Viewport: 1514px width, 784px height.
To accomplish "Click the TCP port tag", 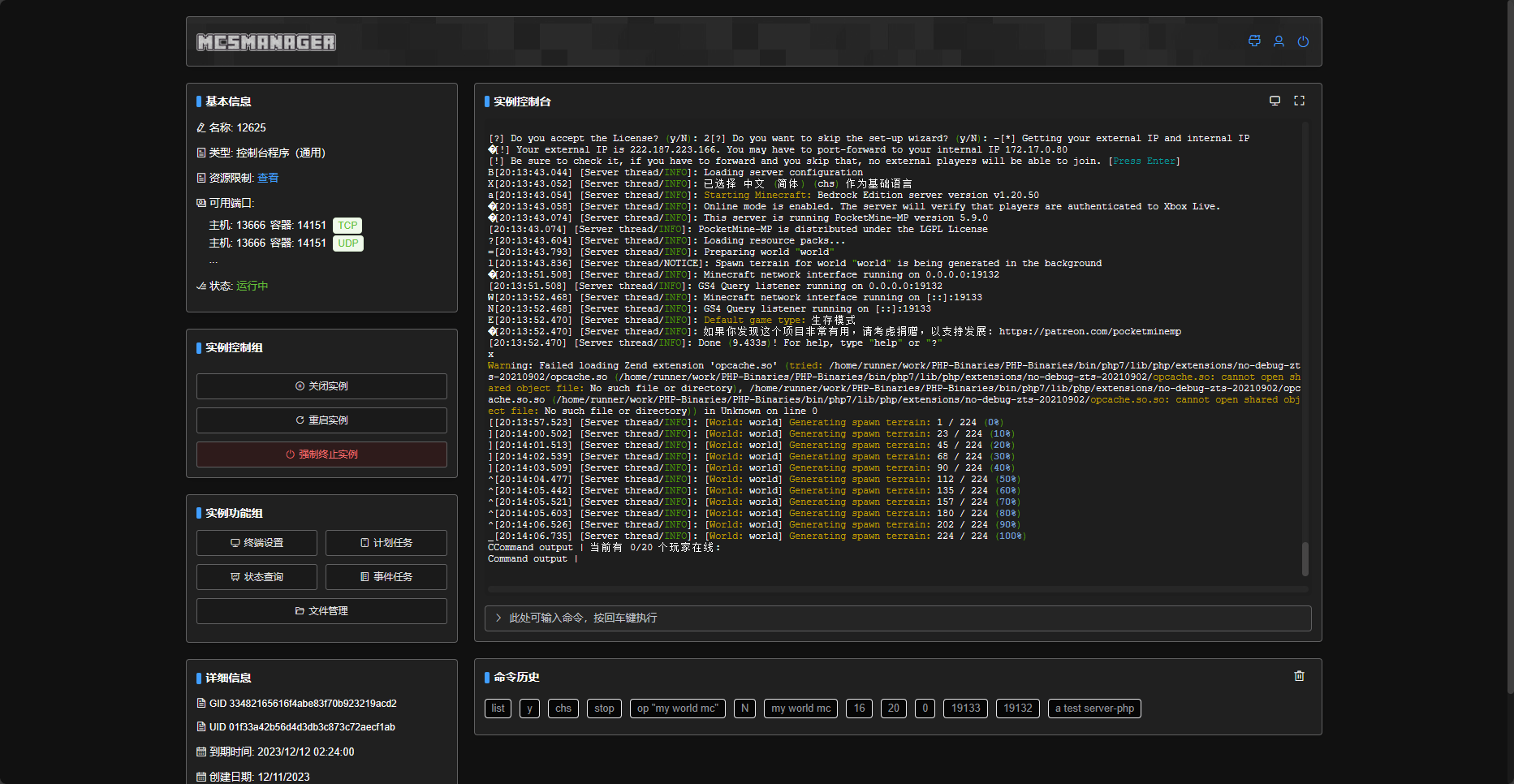I will [347, 226].
